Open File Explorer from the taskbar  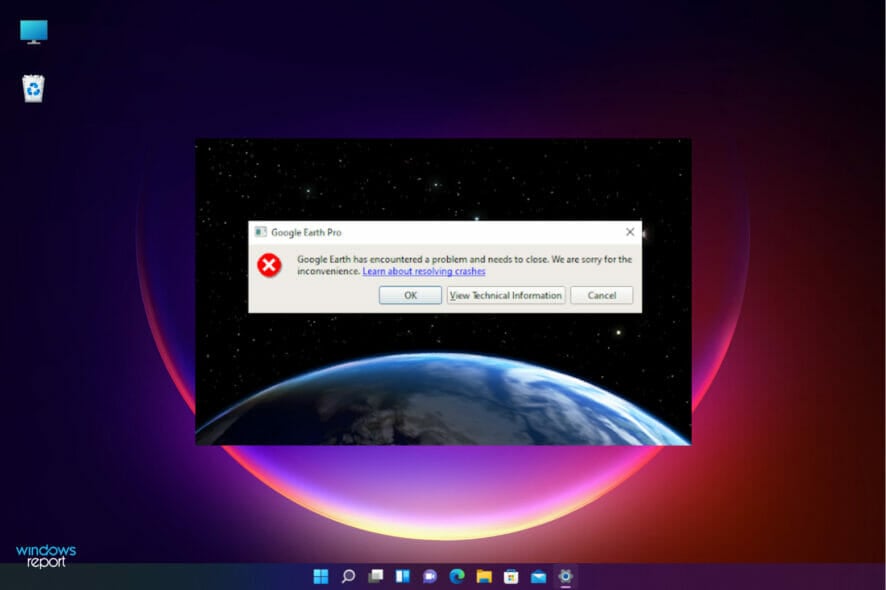(484, 576)
